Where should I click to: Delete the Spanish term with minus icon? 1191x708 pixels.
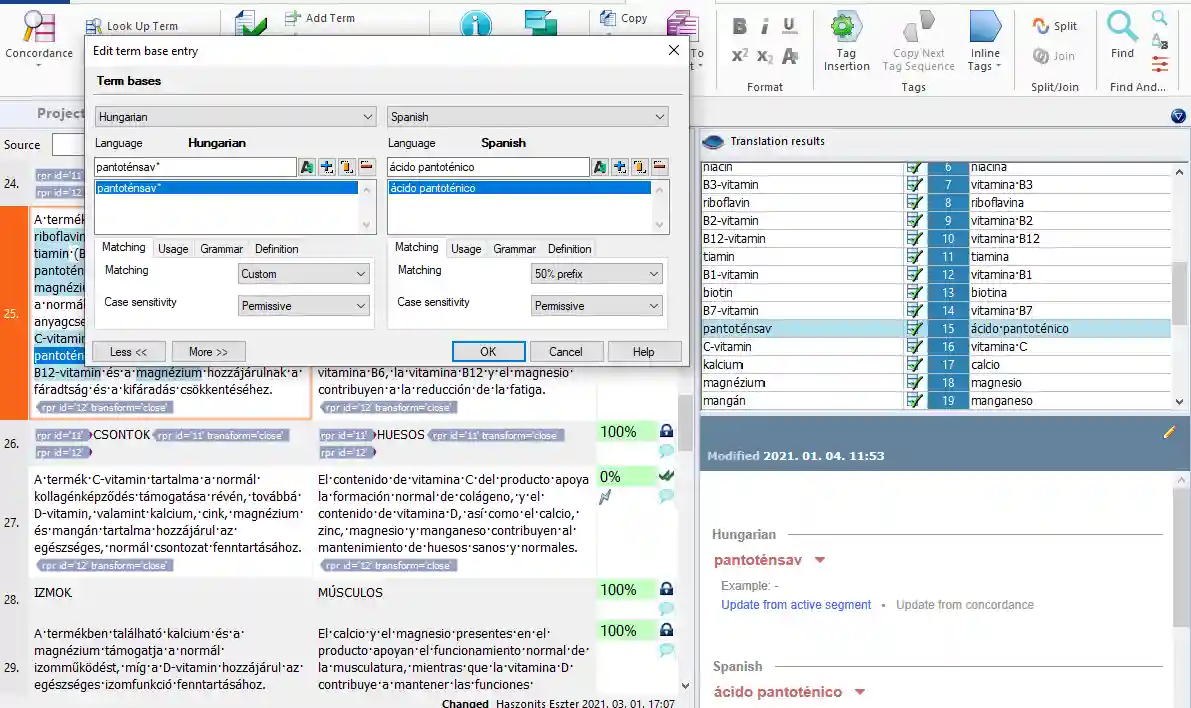660,167
